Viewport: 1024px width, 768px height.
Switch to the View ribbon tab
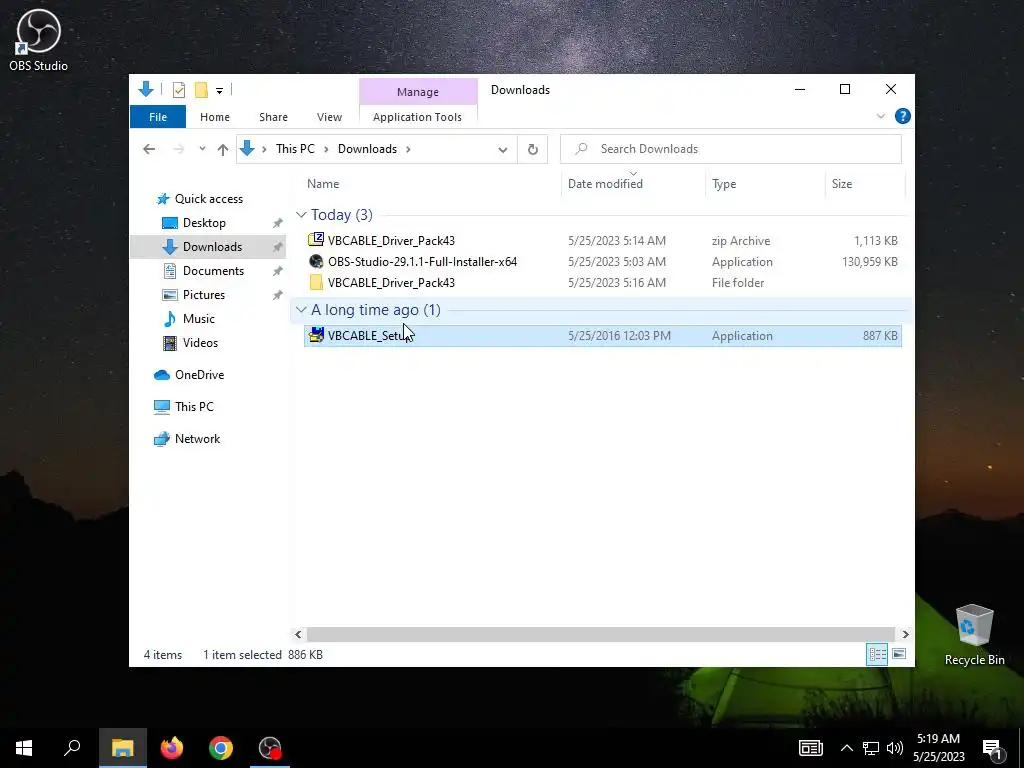point(329,117)
